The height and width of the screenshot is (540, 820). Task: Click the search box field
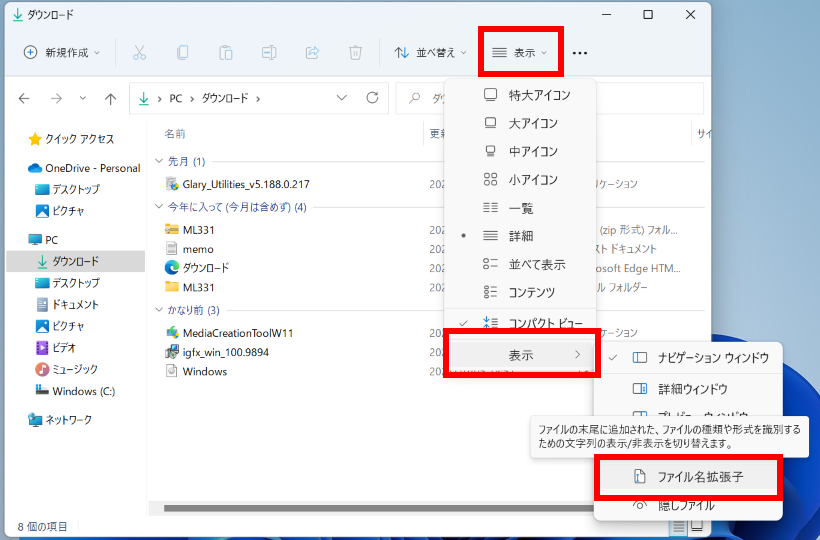[549, 98]
